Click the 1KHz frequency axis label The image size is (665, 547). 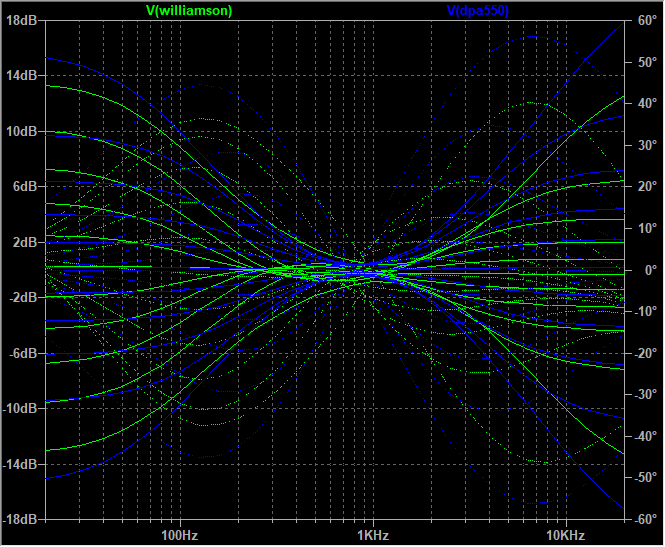tap(373, 536)
